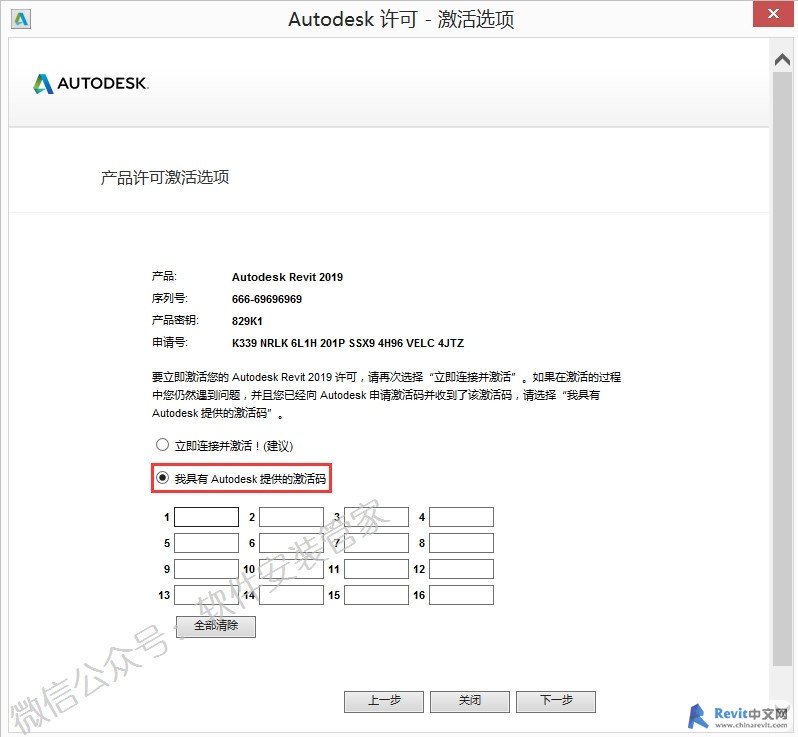Go back with the '上一步' button
This screenshot has height=737, width=798.
click(x=384, y=701)
